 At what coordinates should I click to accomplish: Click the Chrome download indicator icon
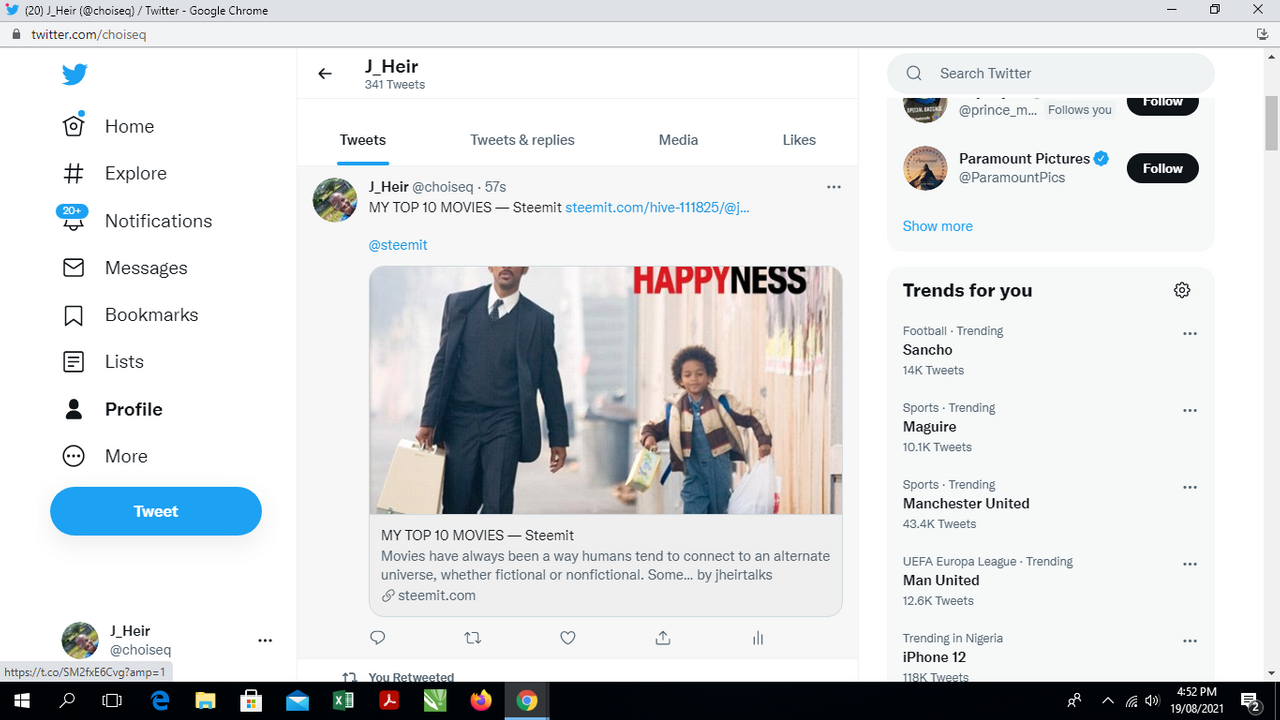coord(1263,34)
